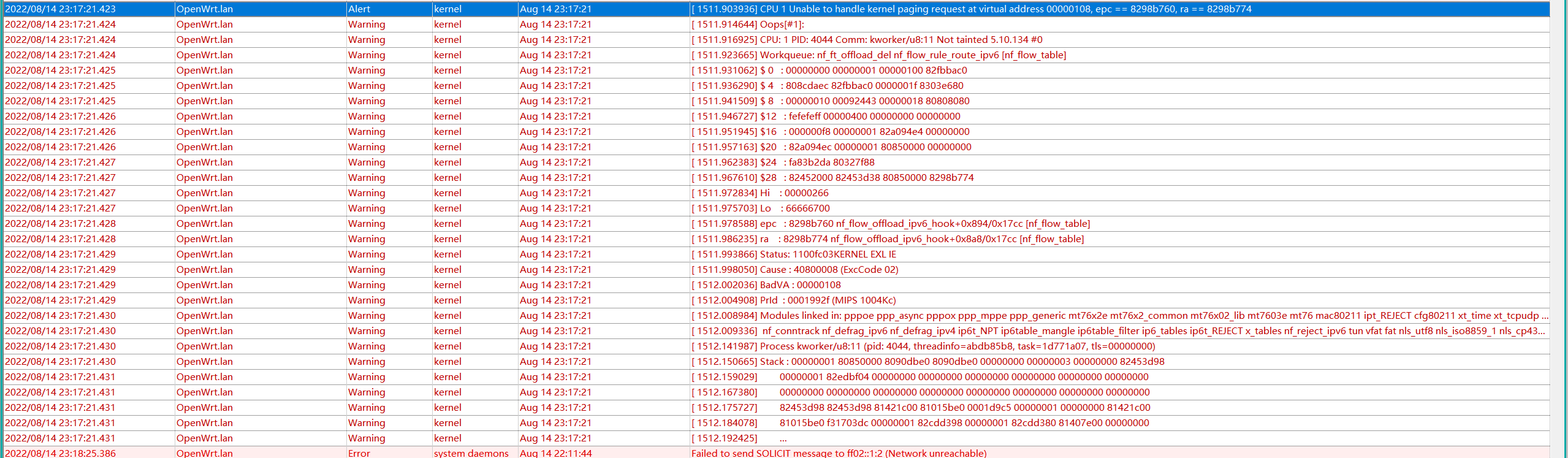Click 'Aug 14 23:17:21' in the Alert row
Image resolution: width=1568 pixels, height=458 pixels.
point(555,9)
